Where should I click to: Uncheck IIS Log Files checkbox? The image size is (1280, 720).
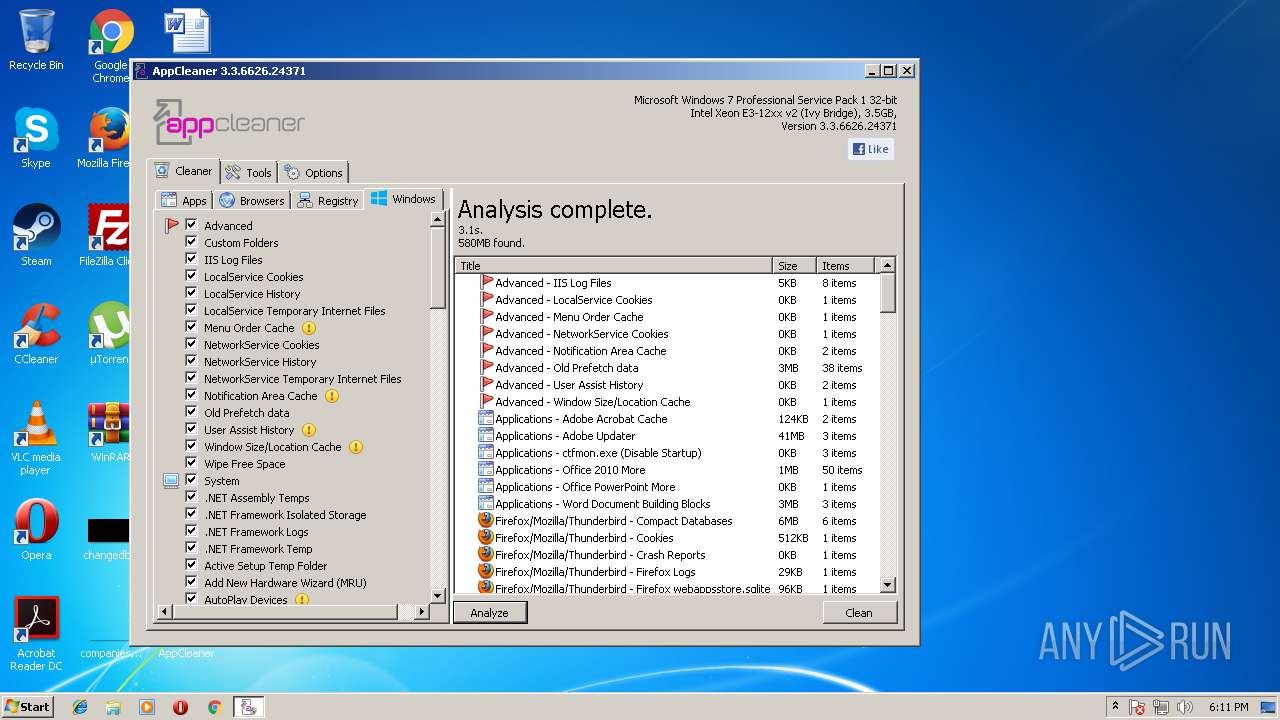click(192, 259)
